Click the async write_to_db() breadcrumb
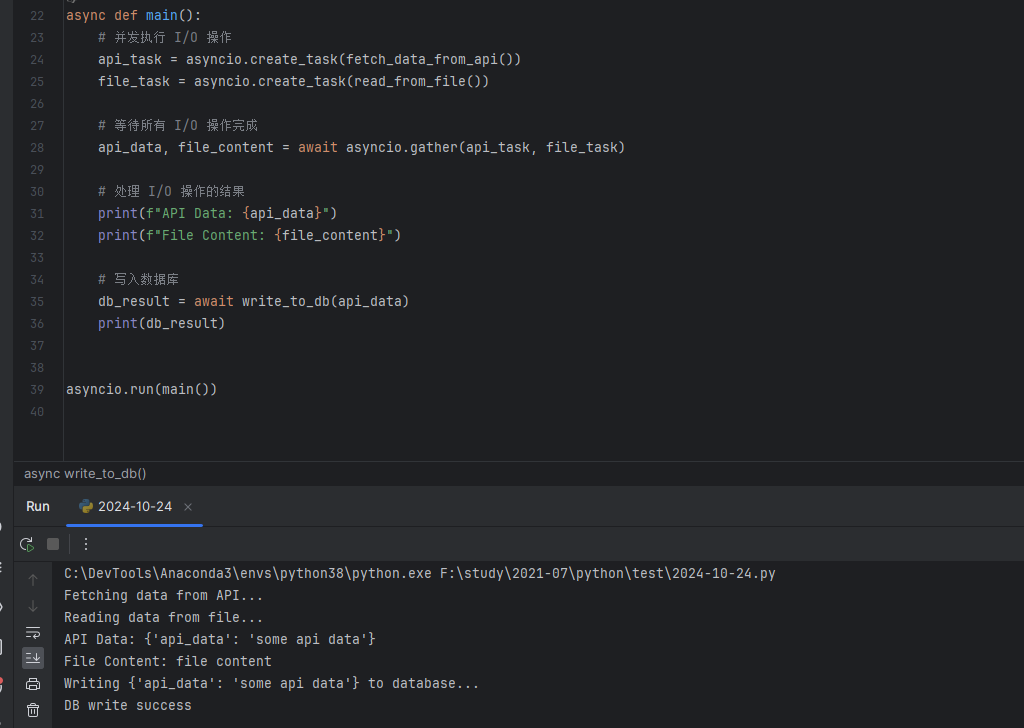The width and height of the screenshot is (1024, 728). coord(85,474)
